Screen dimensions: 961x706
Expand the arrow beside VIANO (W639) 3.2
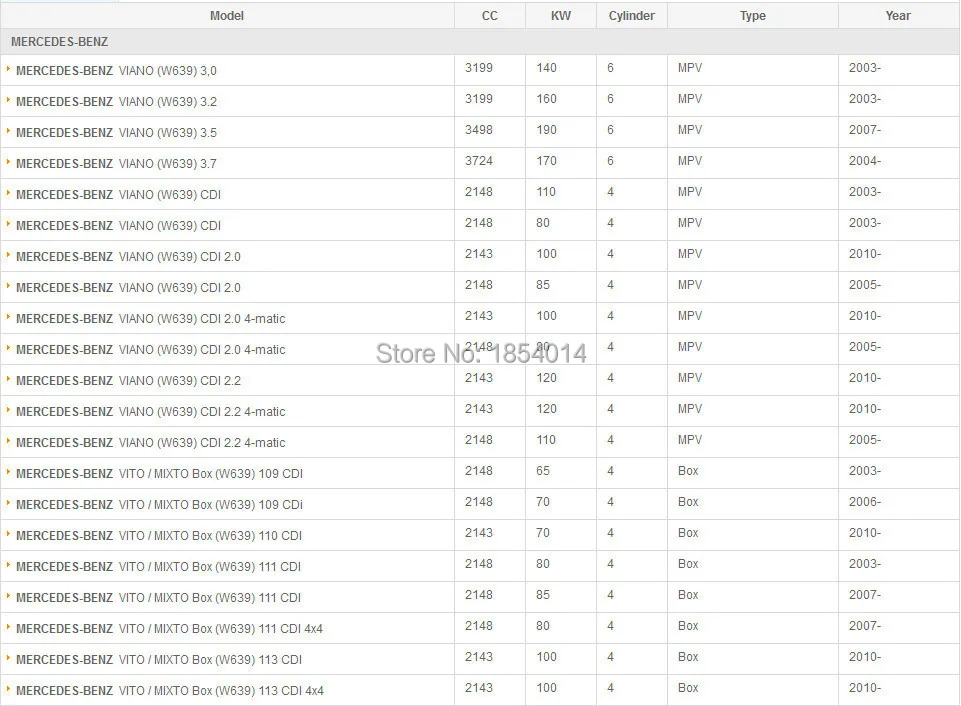tap(8, 100)
